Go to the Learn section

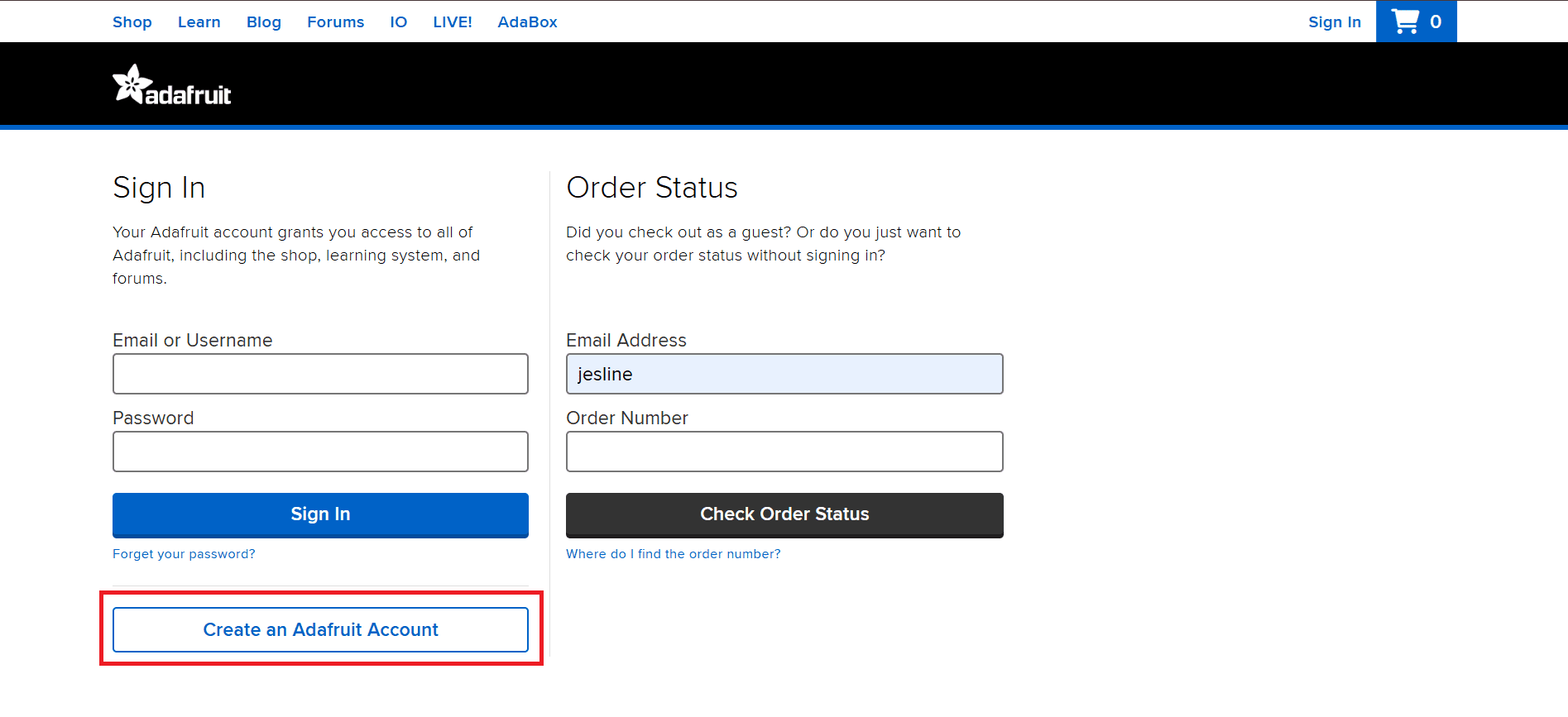click(x=199, y=22)
